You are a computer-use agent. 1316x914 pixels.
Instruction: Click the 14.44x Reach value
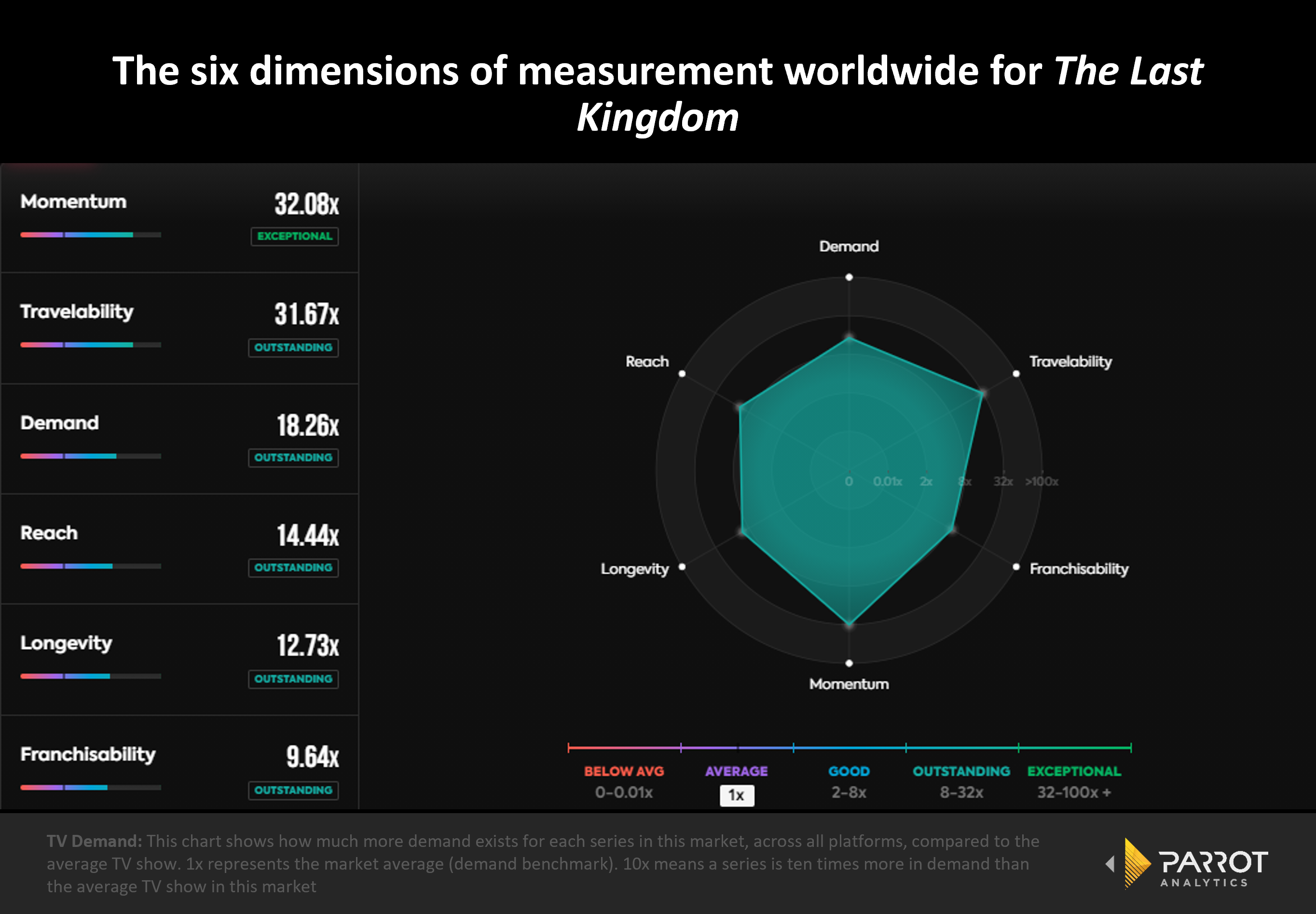[308, 535]
